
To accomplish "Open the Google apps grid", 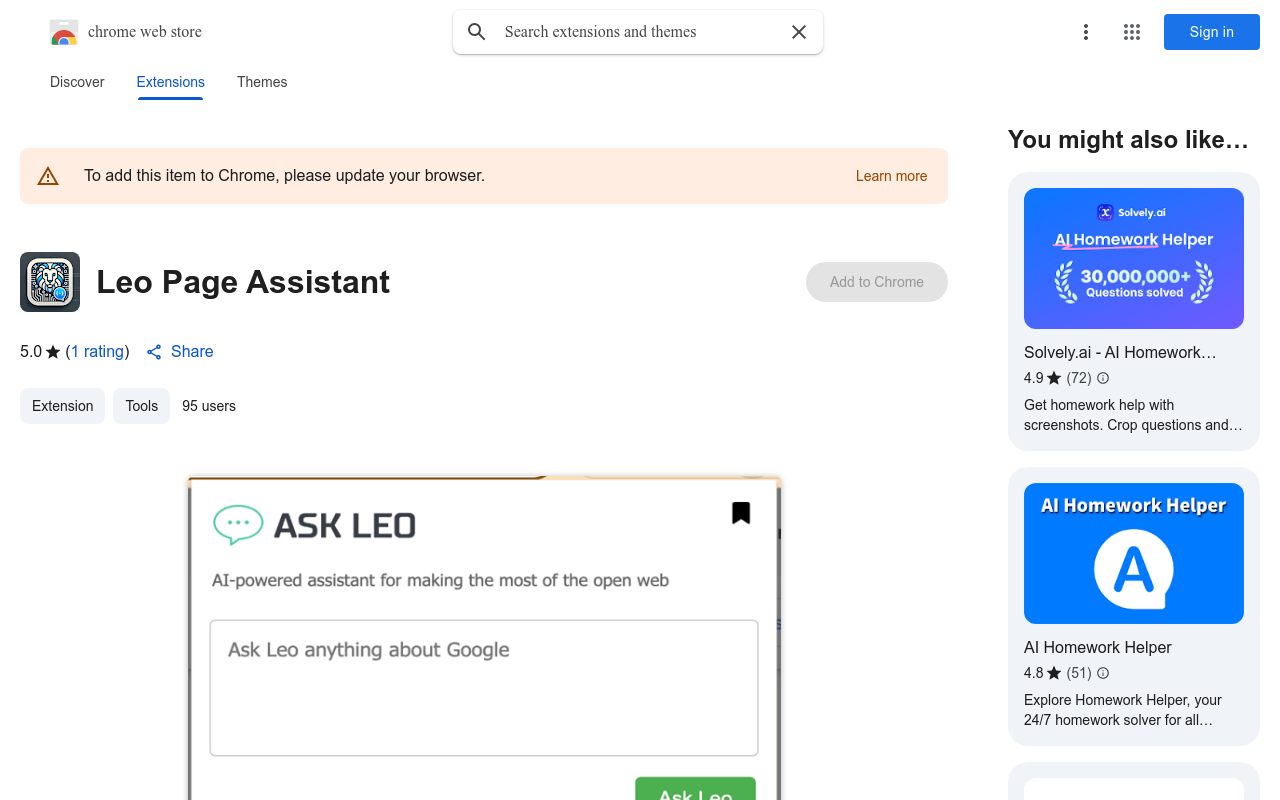I will tap(1131, 32).
